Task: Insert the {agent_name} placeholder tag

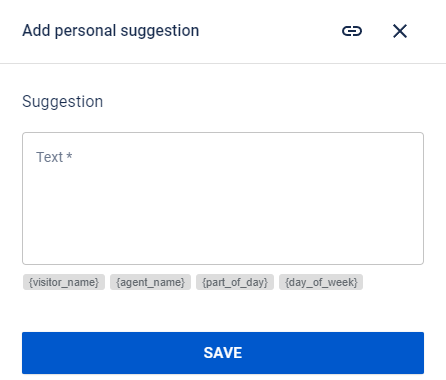Action: click(150, 282)
